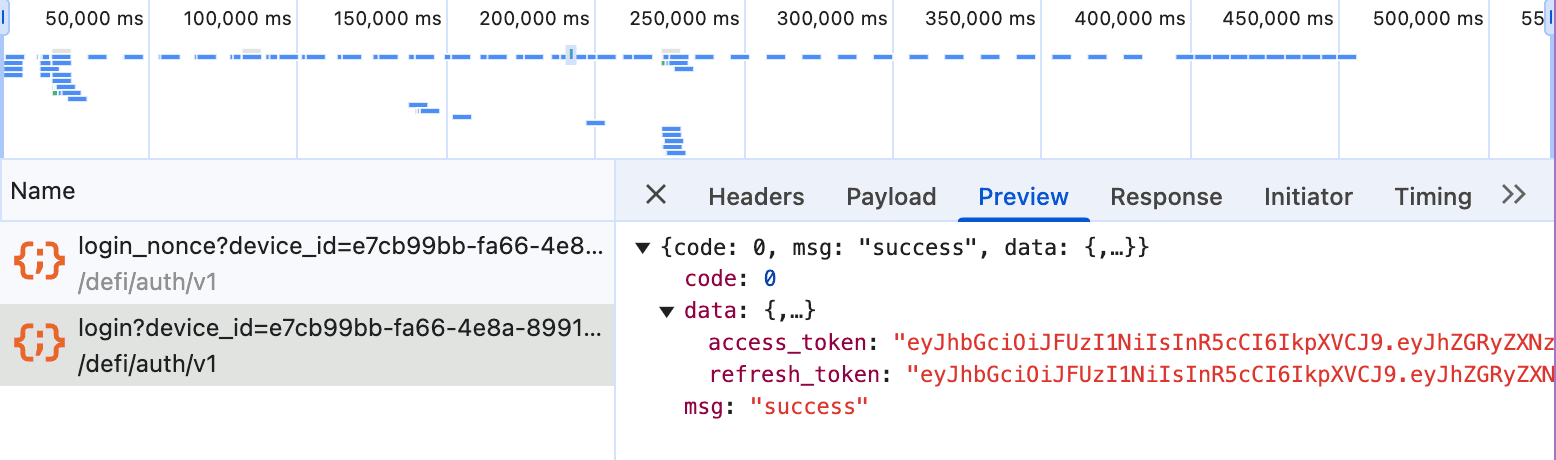
Task: Click the refresh_token value string
Action: pyautogui.click(x=1231, y=375)
